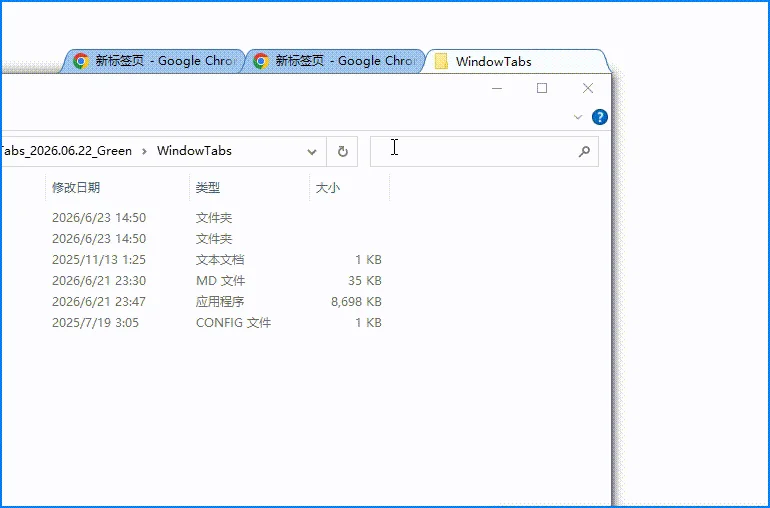Sort by the 大小 column header
Image resolution: width=770 pixels, height=508 pixels.
[x=350, y=188]
